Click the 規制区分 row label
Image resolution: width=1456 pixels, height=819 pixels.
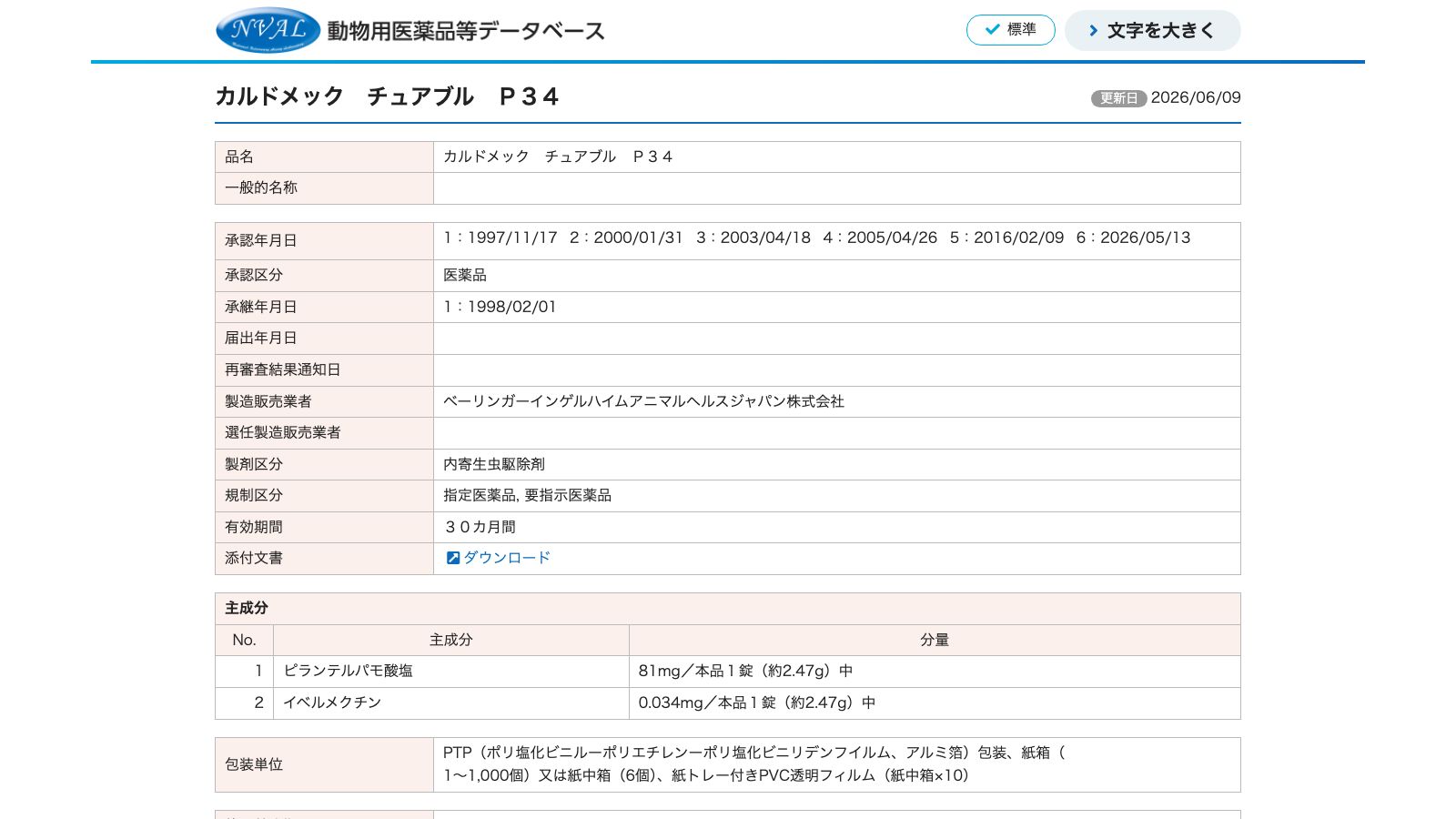(x=324, y=496)
